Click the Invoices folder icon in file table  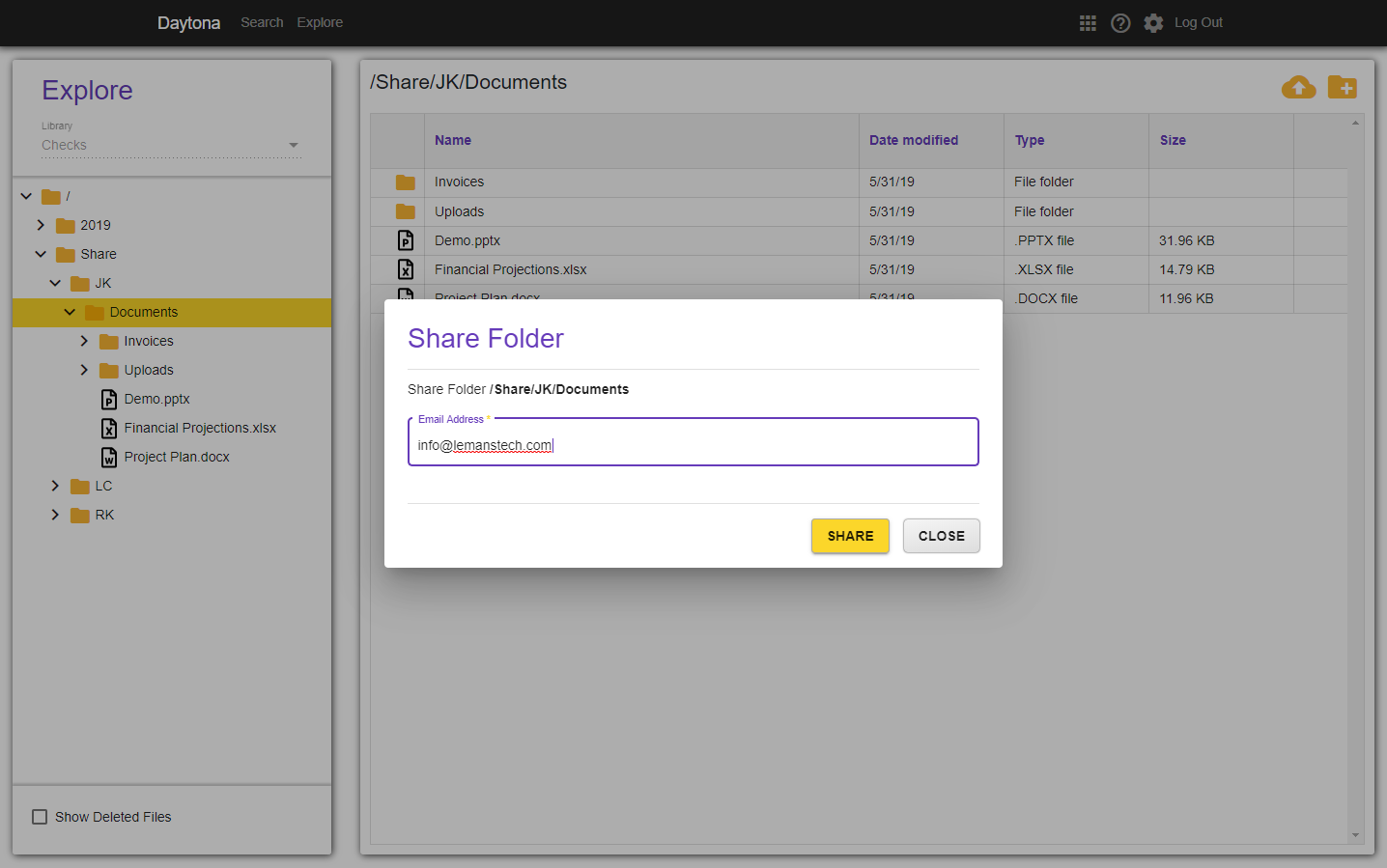coord(406,182)
